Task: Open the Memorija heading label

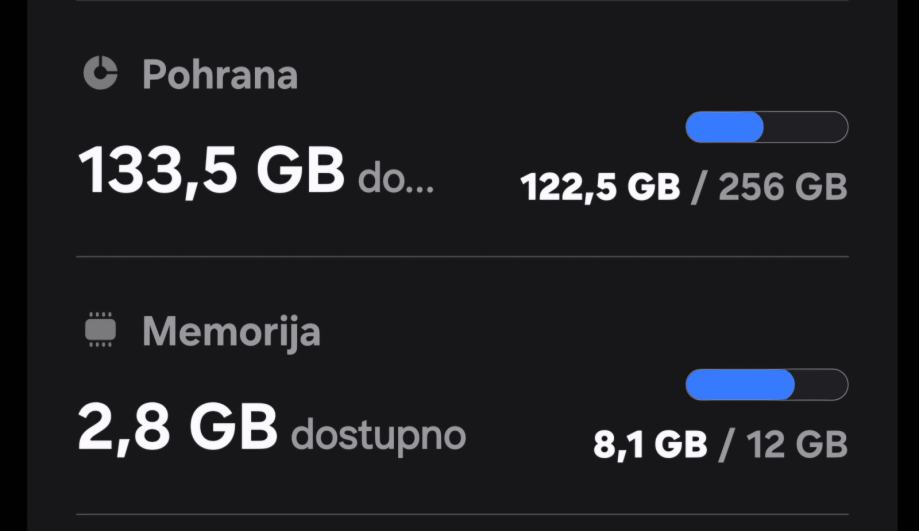Action: pyautogui.click(x=231, y=332)
